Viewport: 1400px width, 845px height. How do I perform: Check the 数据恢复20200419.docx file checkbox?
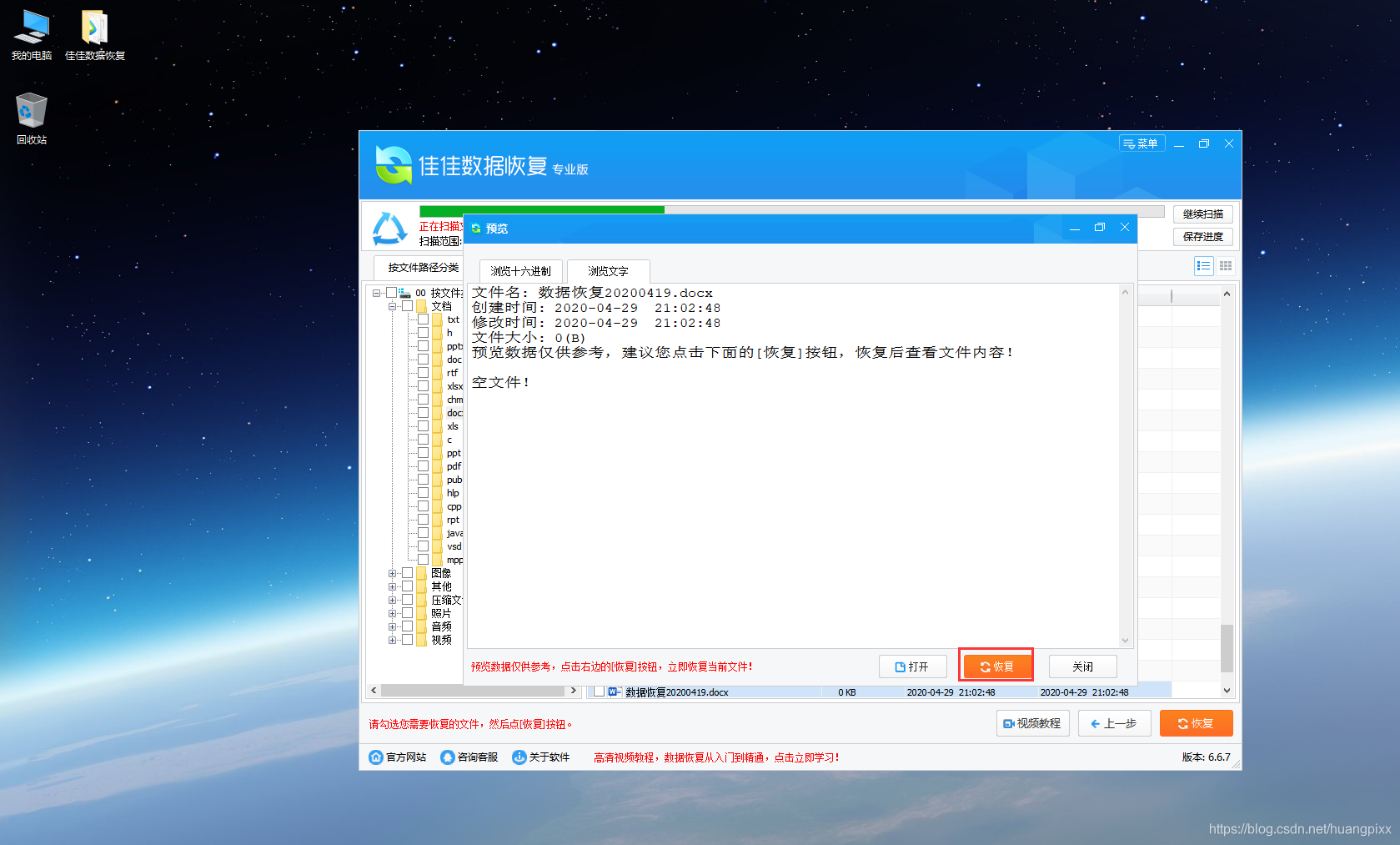599,692
